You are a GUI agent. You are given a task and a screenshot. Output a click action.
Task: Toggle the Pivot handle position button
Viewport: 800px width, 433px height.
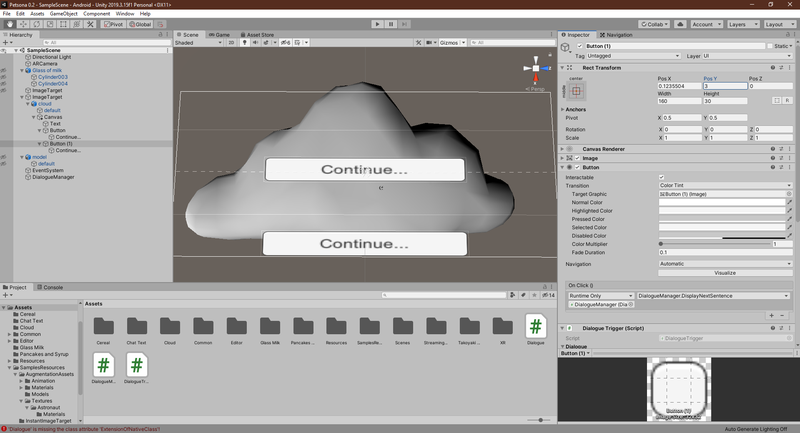point(114,23)
